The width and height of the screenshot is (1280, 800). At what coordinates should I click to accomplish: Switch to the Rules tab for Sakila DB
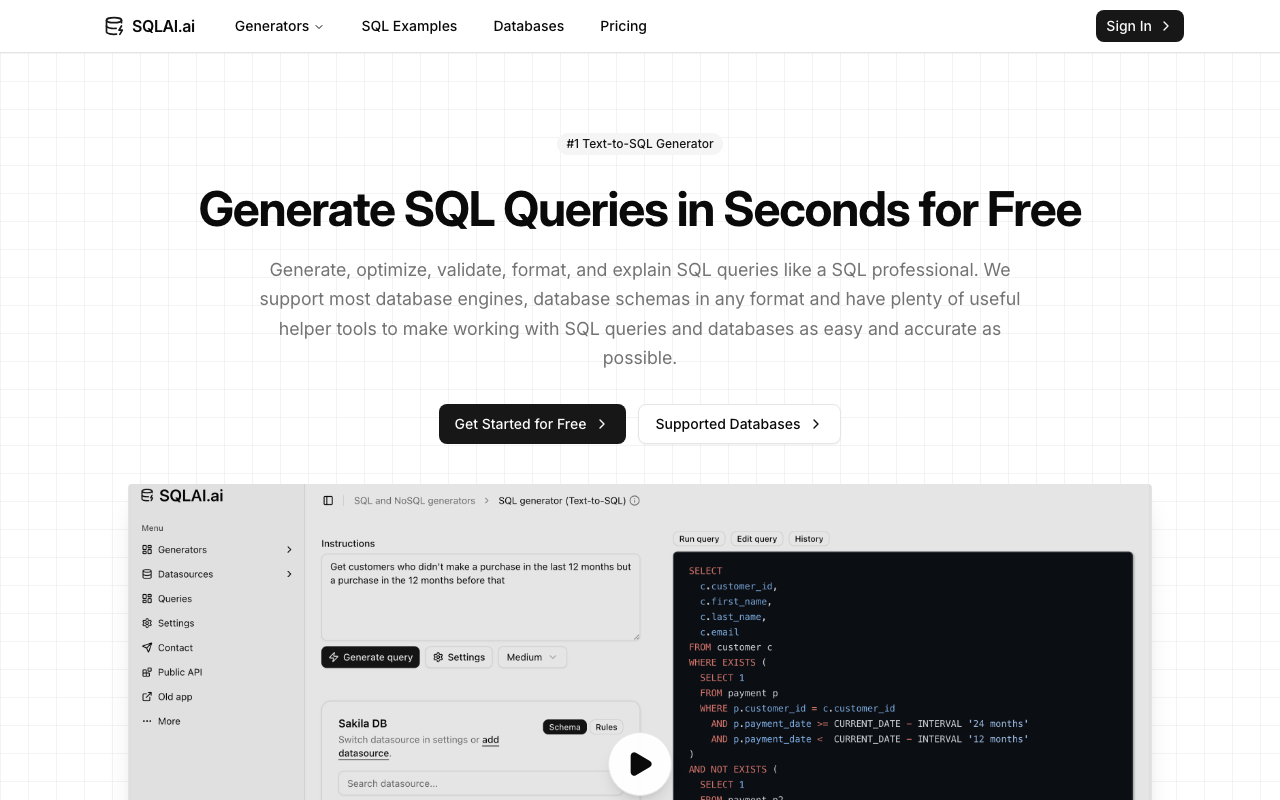click(606, 727)
